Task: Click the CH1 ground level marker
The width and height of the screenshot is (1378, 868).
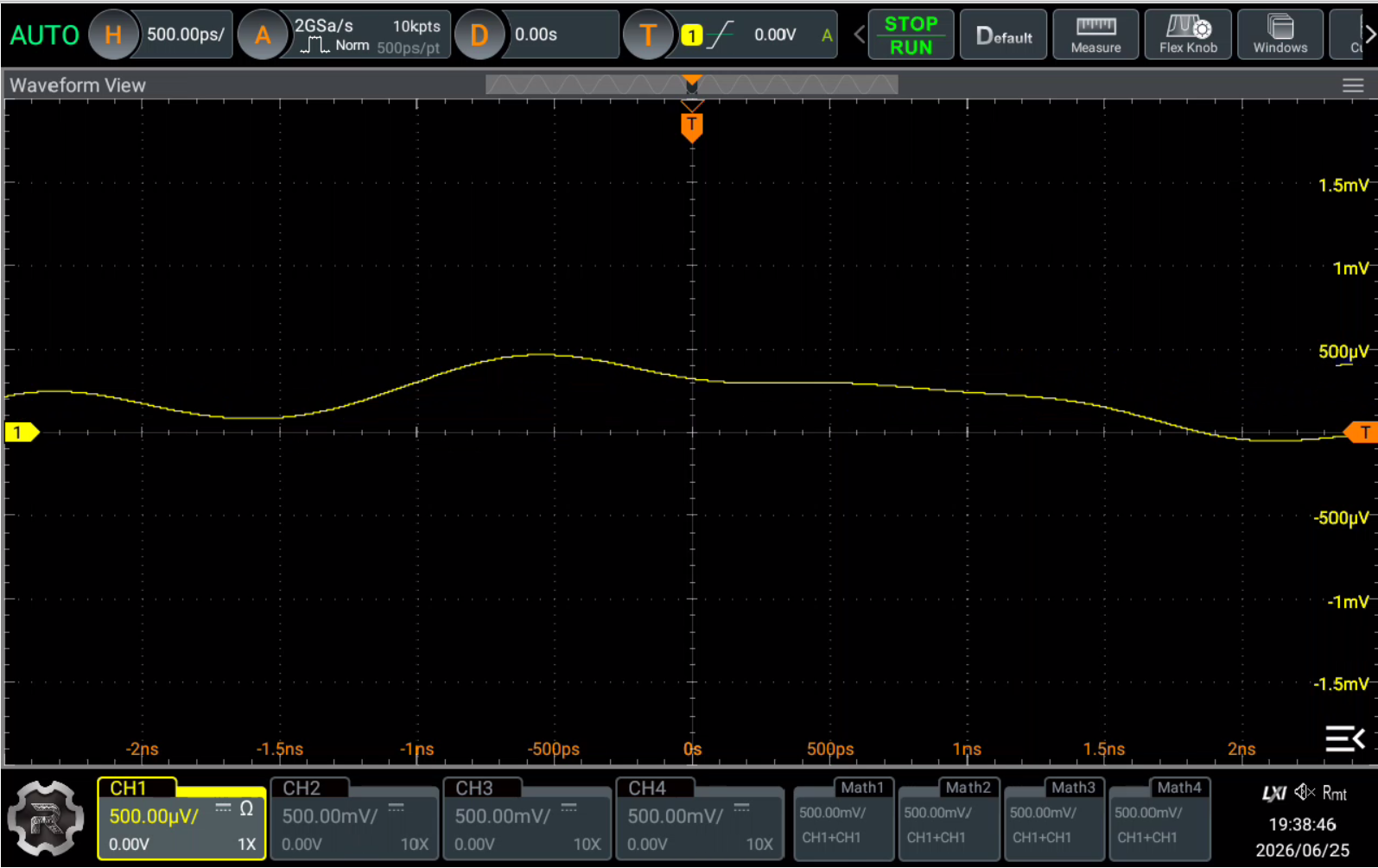Action: coord(22,432)
